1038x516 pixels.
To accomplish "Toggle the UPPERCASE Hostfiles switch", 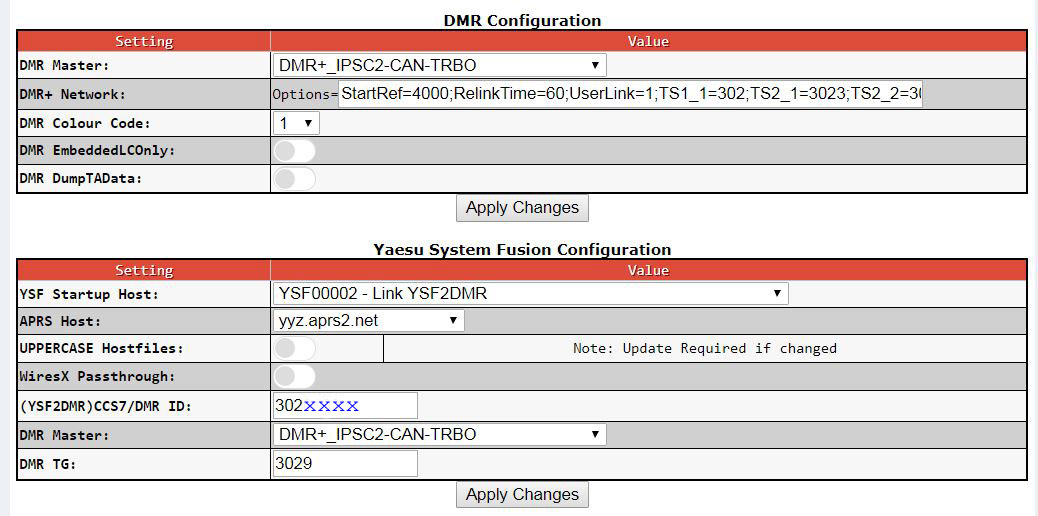I will click(295, 348).
